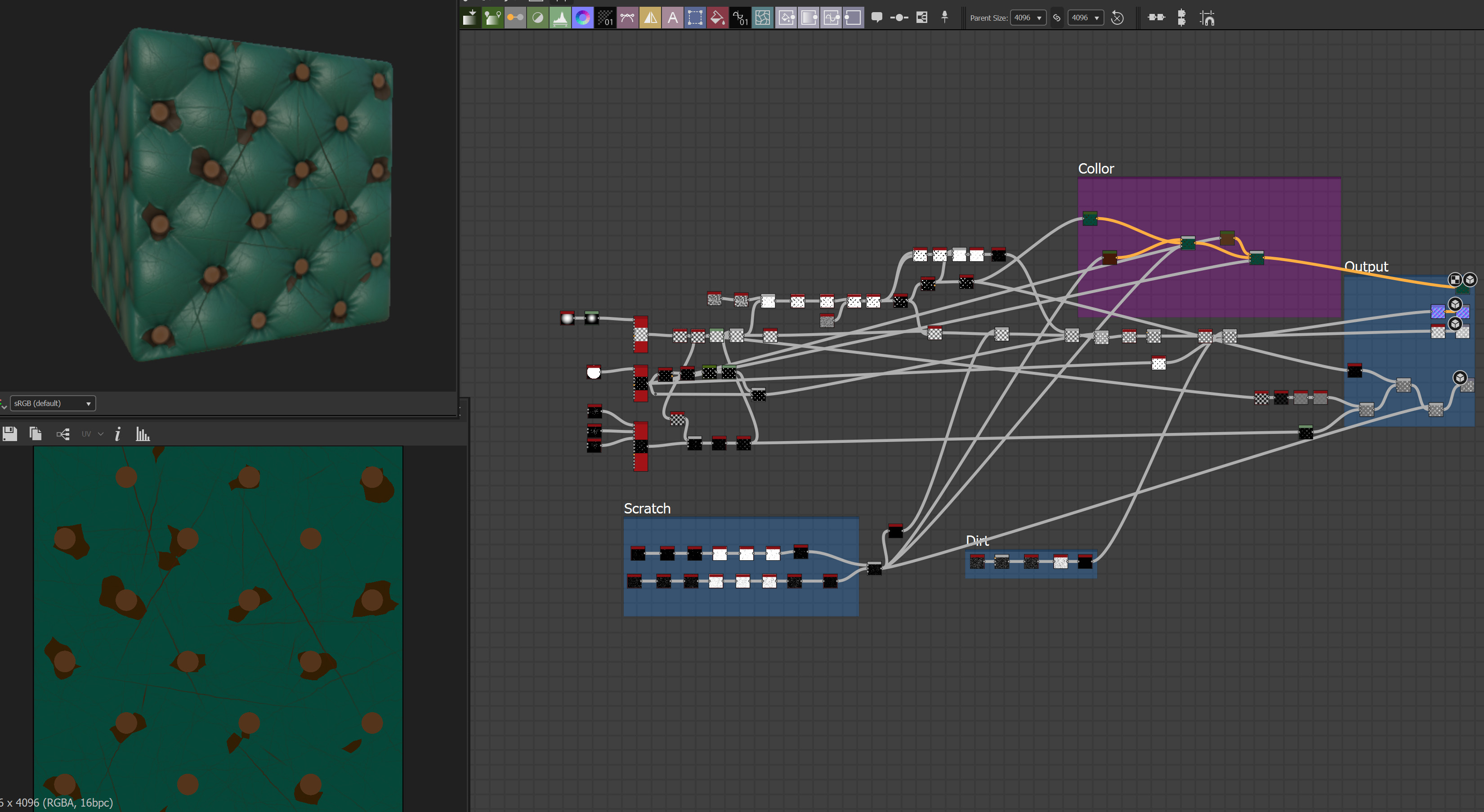Select the Uniform Color paint bucket icon
The image size is (1484, 812).
(x=717, y=18)
